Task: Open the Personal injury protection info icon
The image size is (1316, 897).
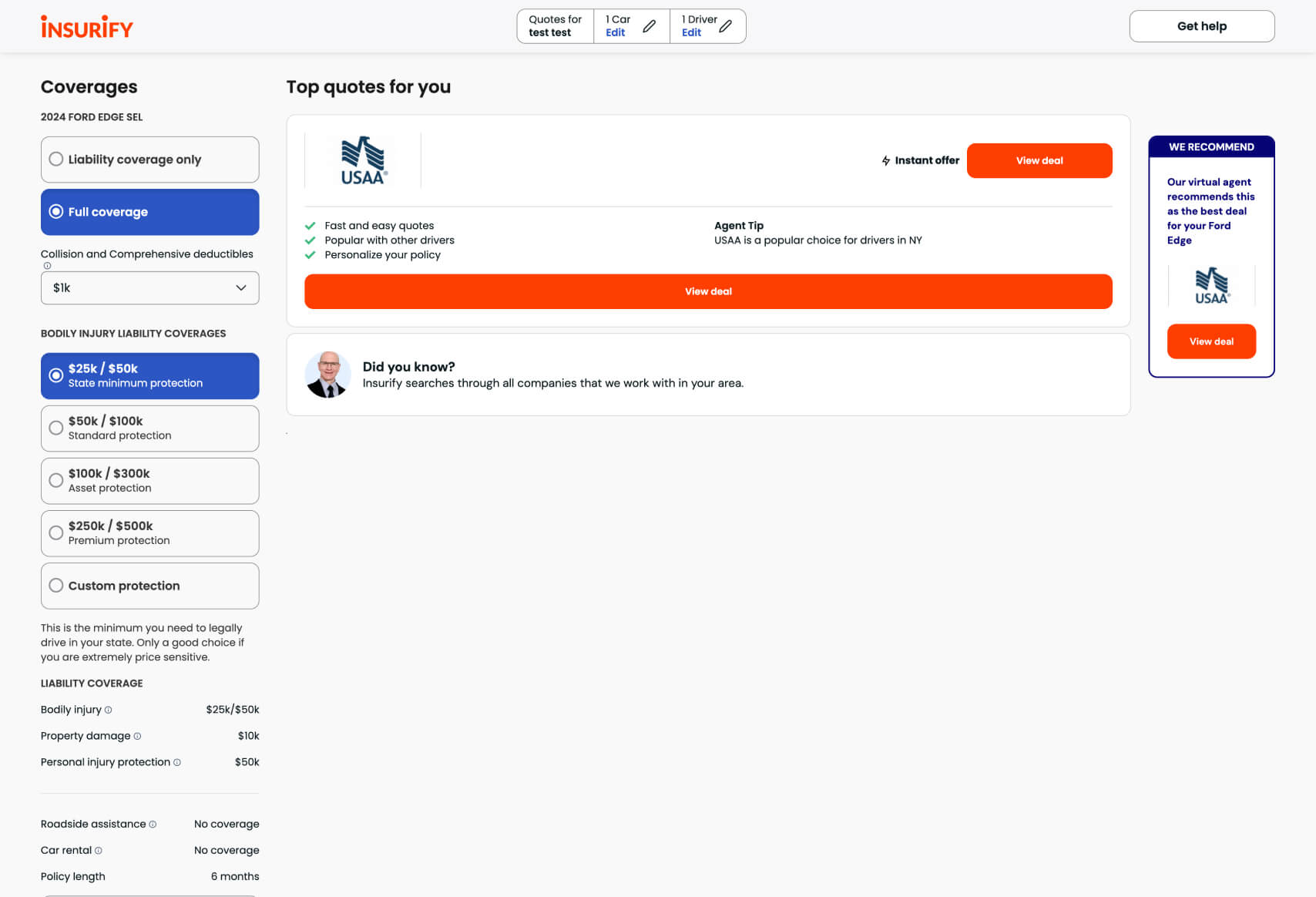Action: (177, 762)
